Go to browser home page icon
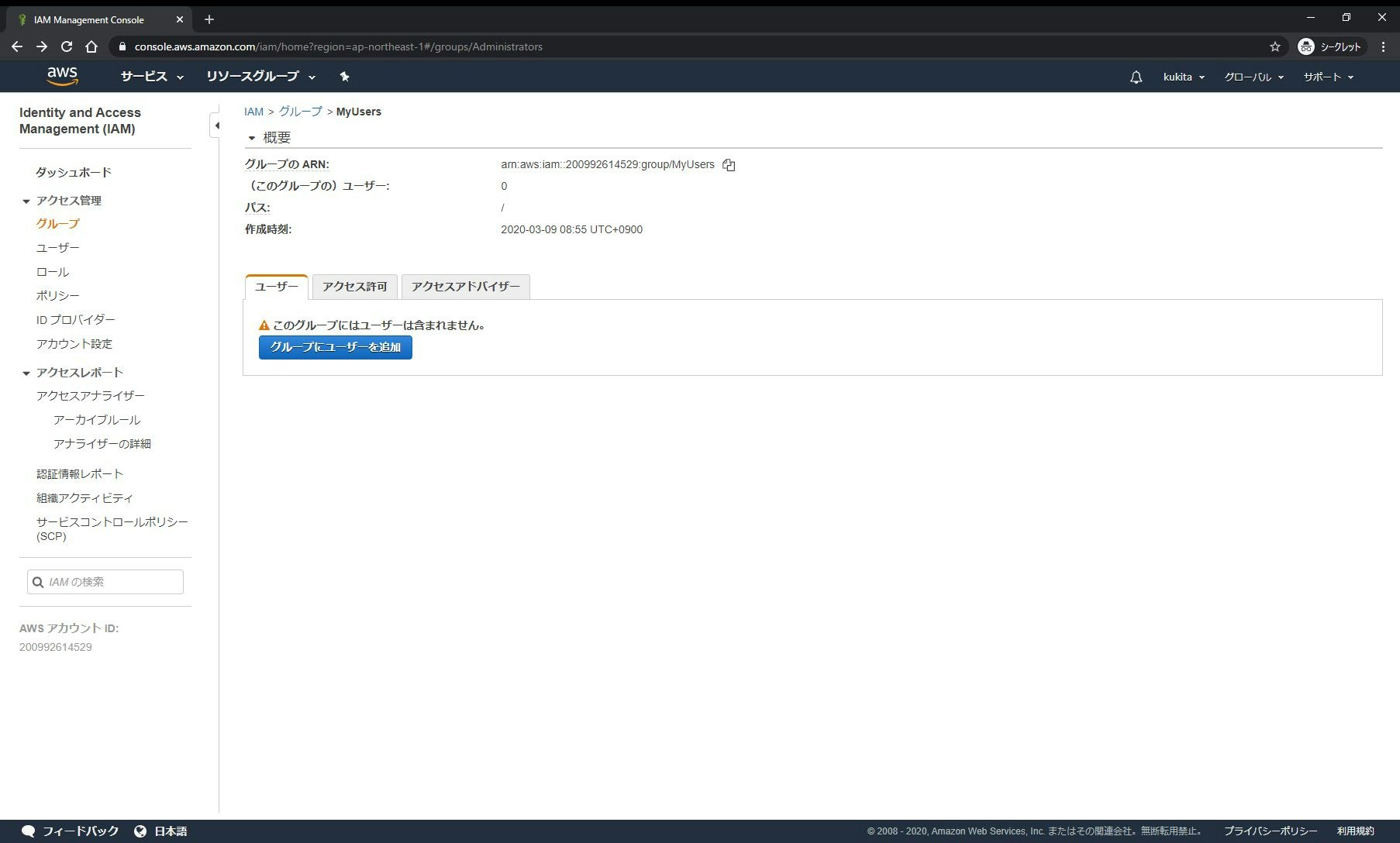The image size is (1400, 843). (x=91, y=46)
